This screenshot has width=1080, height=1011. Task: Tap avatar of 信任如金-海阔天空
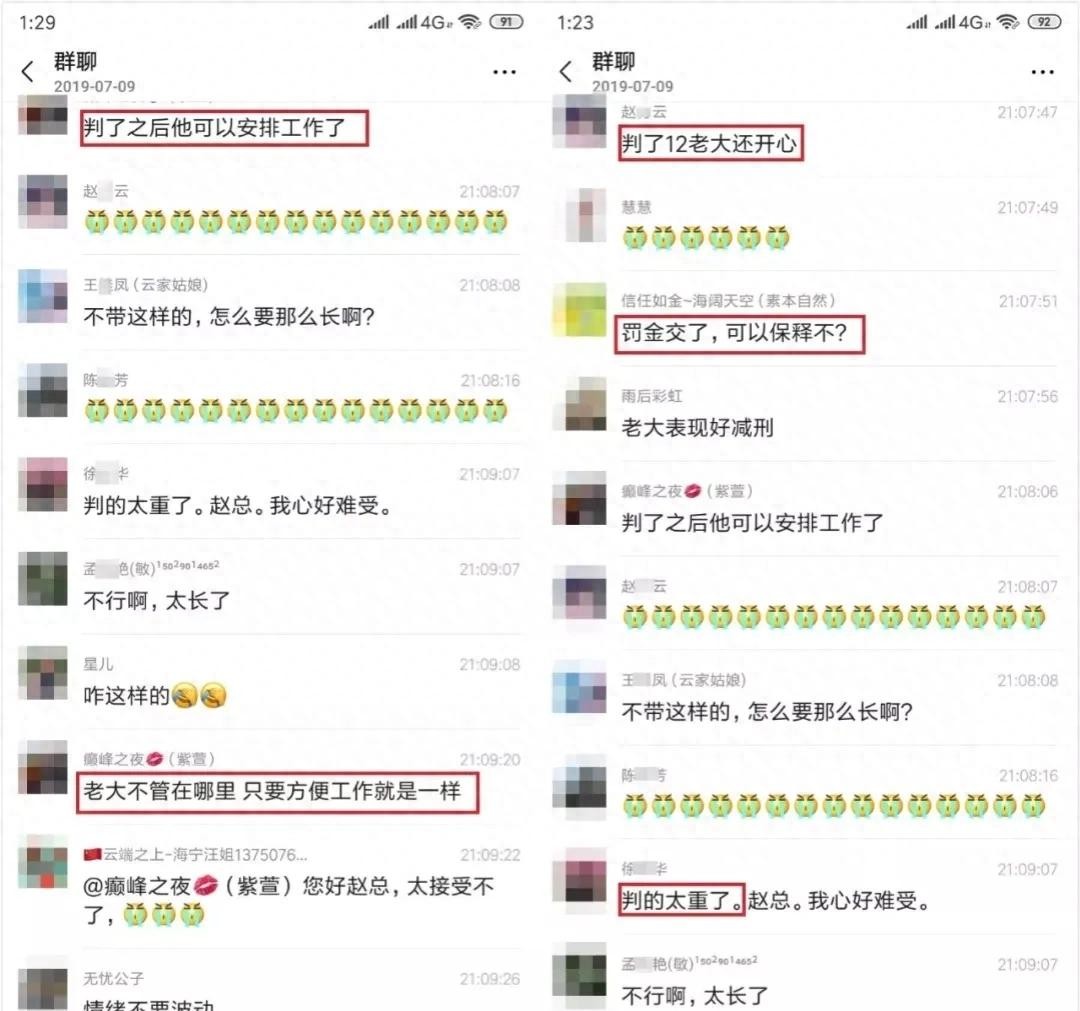(580, 310)
